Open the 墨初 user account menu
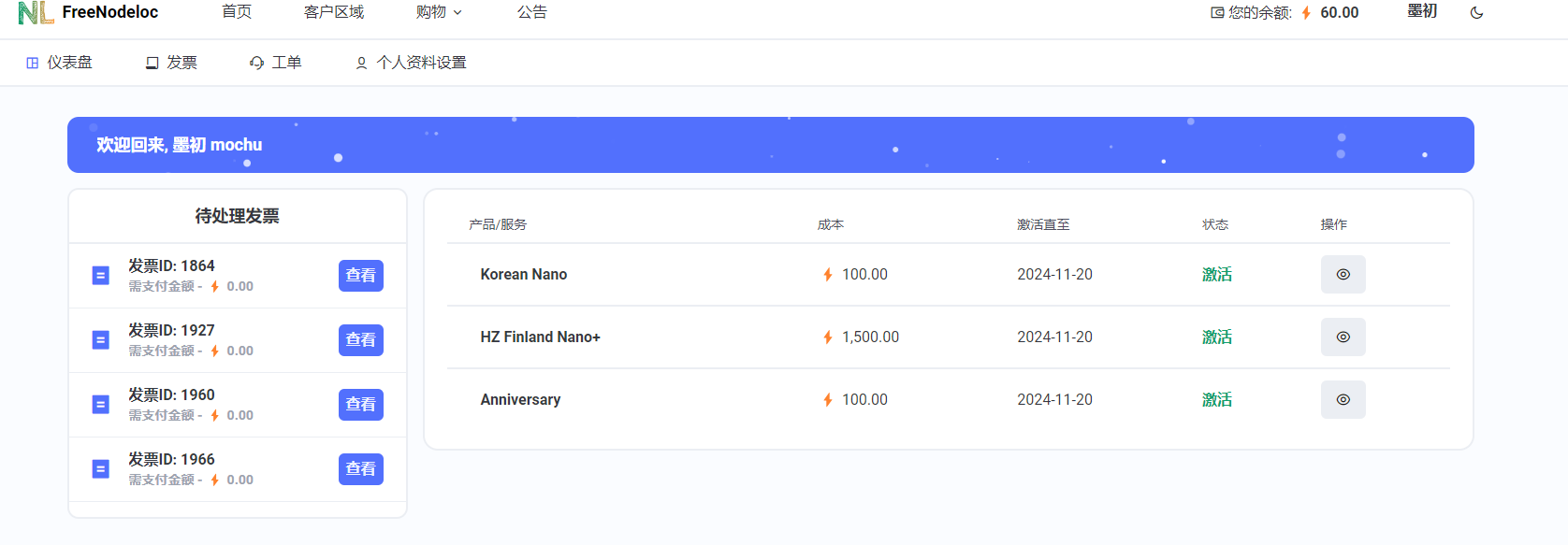Screen dimensions: 1568x545 click(1422, 11)
